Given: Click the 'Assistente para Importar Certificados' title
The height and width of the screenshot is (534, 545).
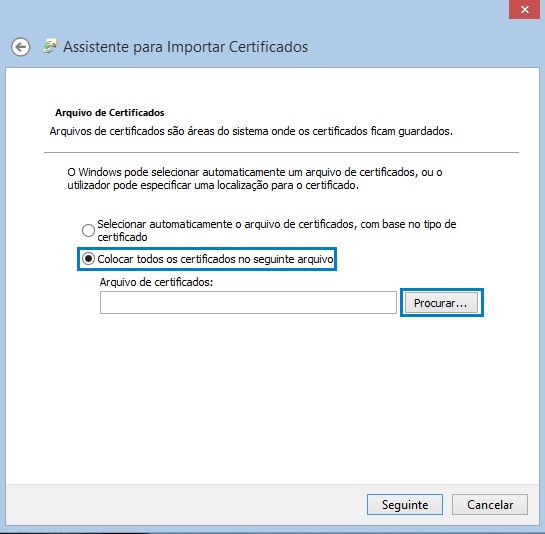Looking at the screenshot, I should click(x=186, y=47).
